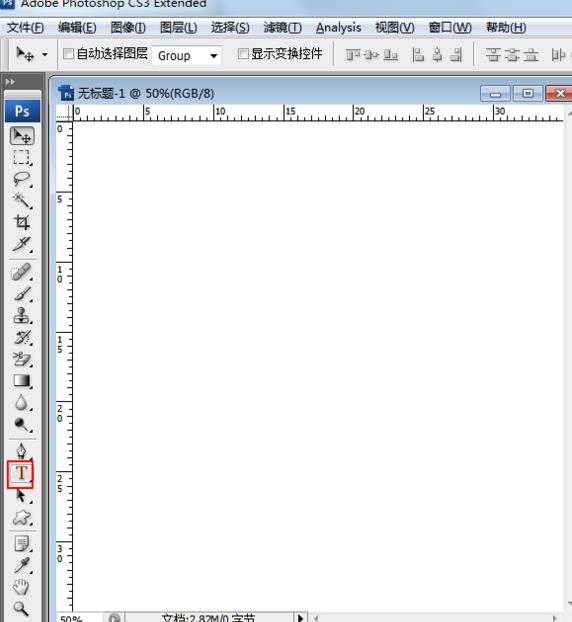572x622 pixels.
Task: Select the Dodge tool
Action: [22, 424]
